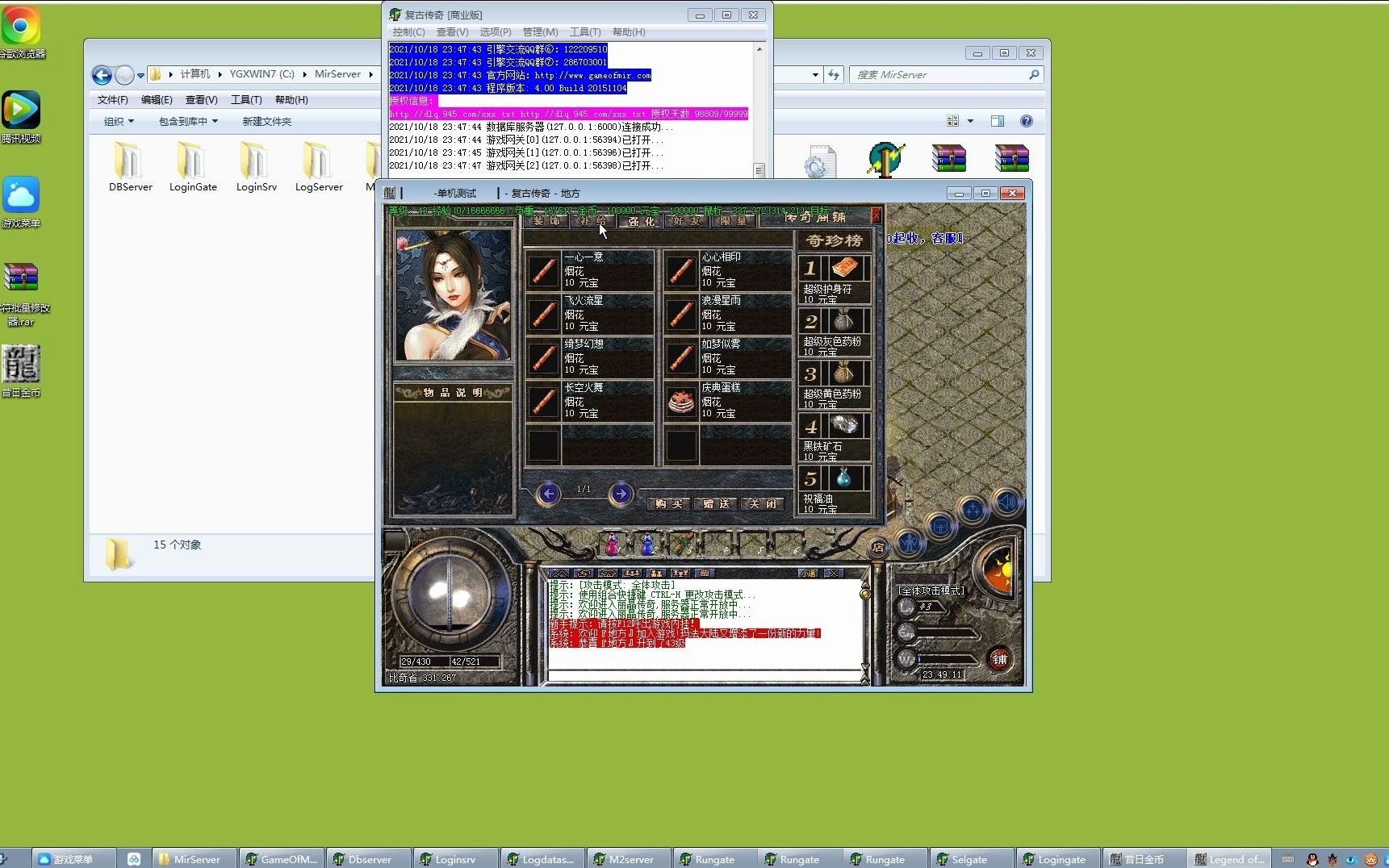1389x868 pixels.
Task: Open 昔日金币 dragon desktop icon
Action: pyautogui.click(x=21, y=372)
